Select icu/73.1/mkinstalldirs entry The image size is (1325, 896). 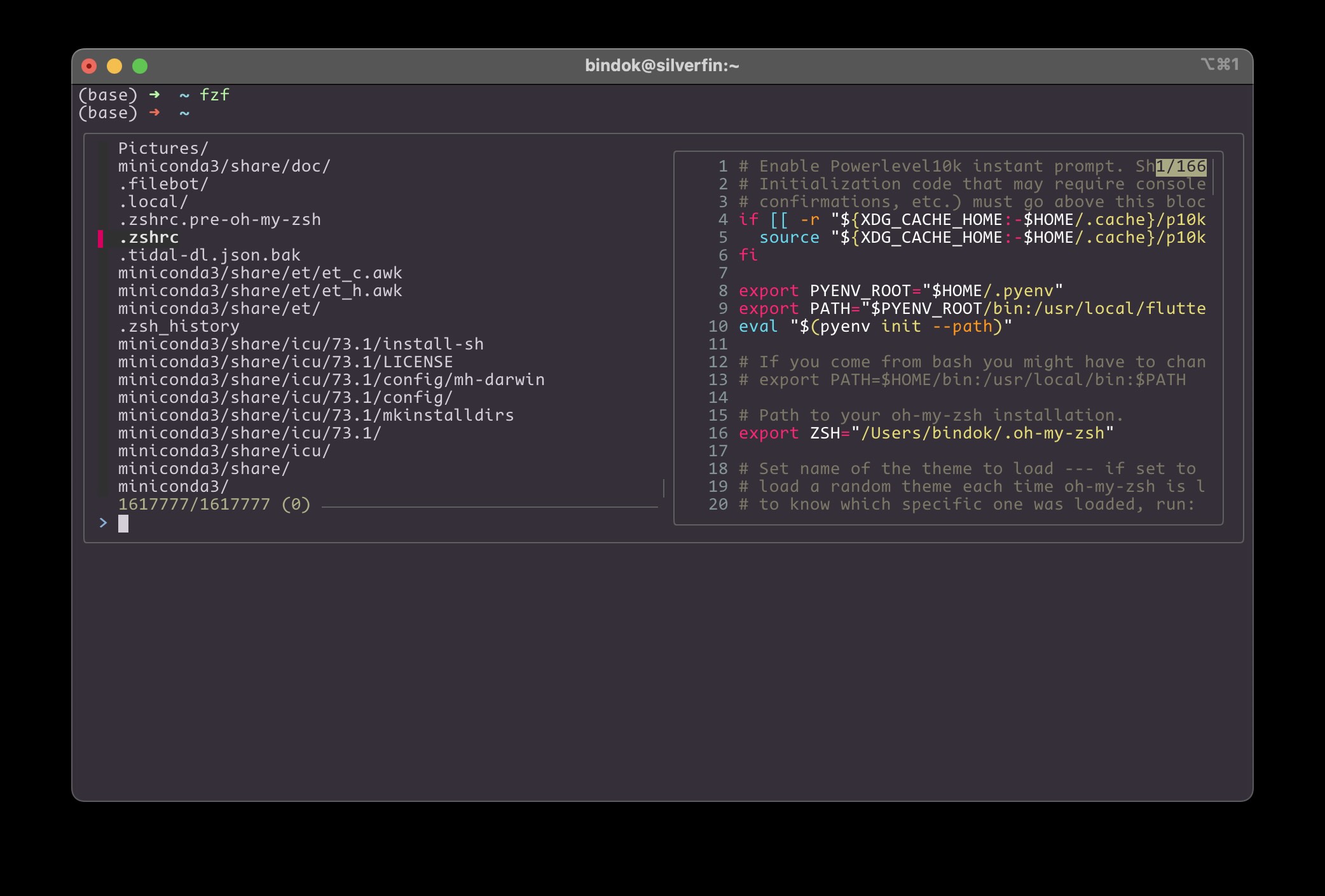click(316, 415)
